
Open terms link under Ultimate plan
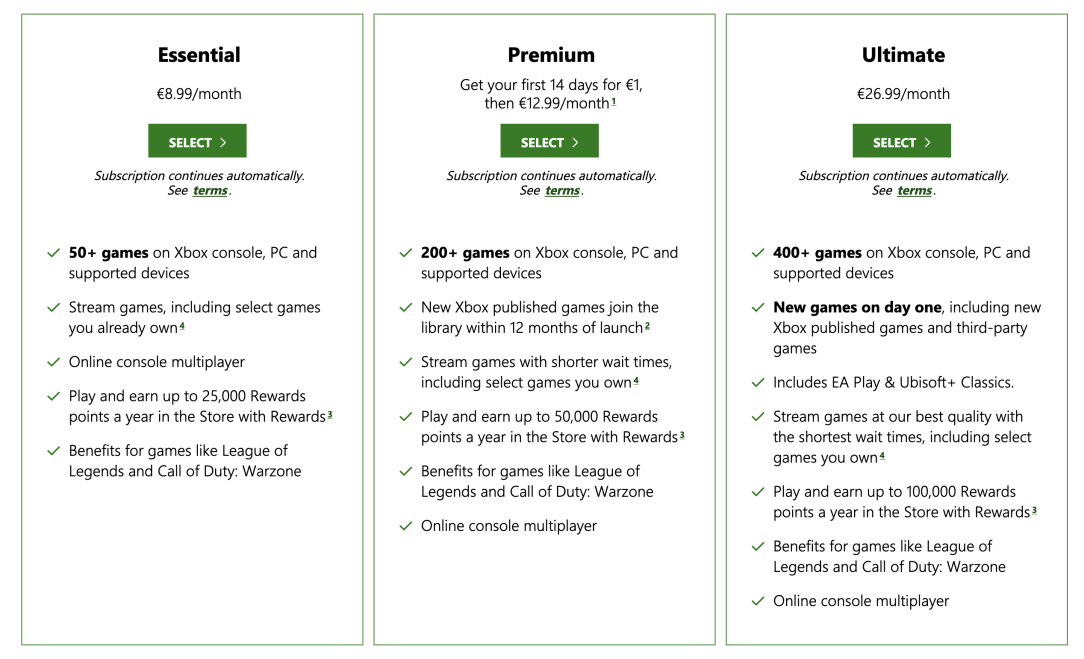[914, 191]
